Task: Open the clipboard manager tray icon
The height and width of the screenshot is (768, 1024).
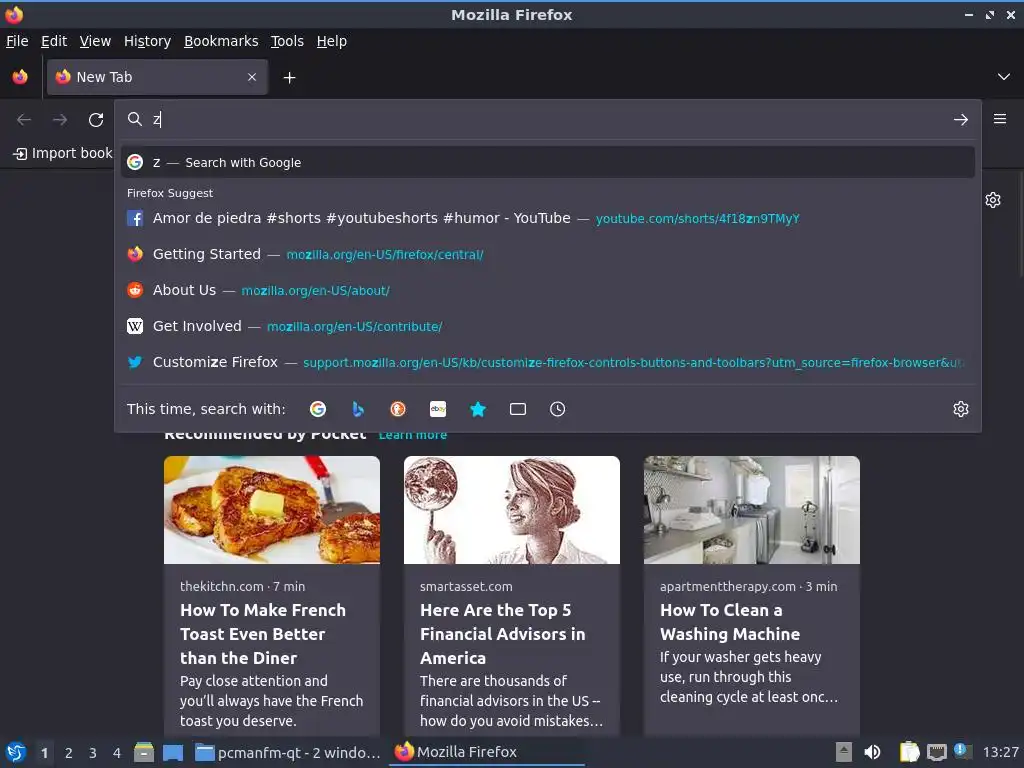Action: click(x=909, y=752)
